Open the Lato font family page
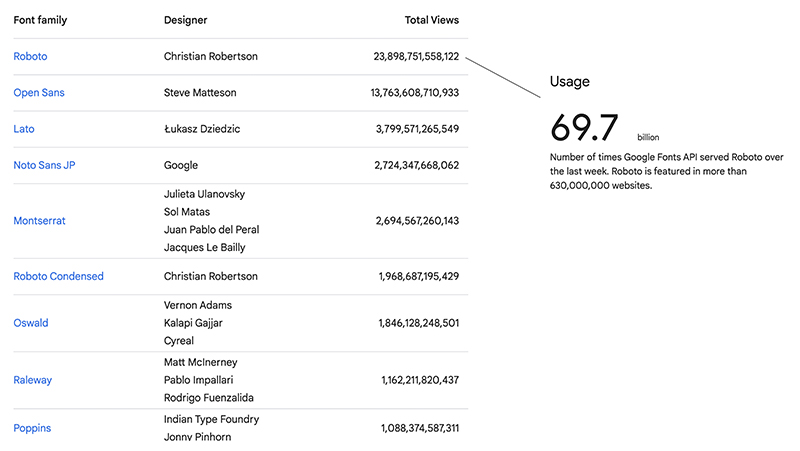Viewport: 800px width, 451px height. [x=24, y=129]
